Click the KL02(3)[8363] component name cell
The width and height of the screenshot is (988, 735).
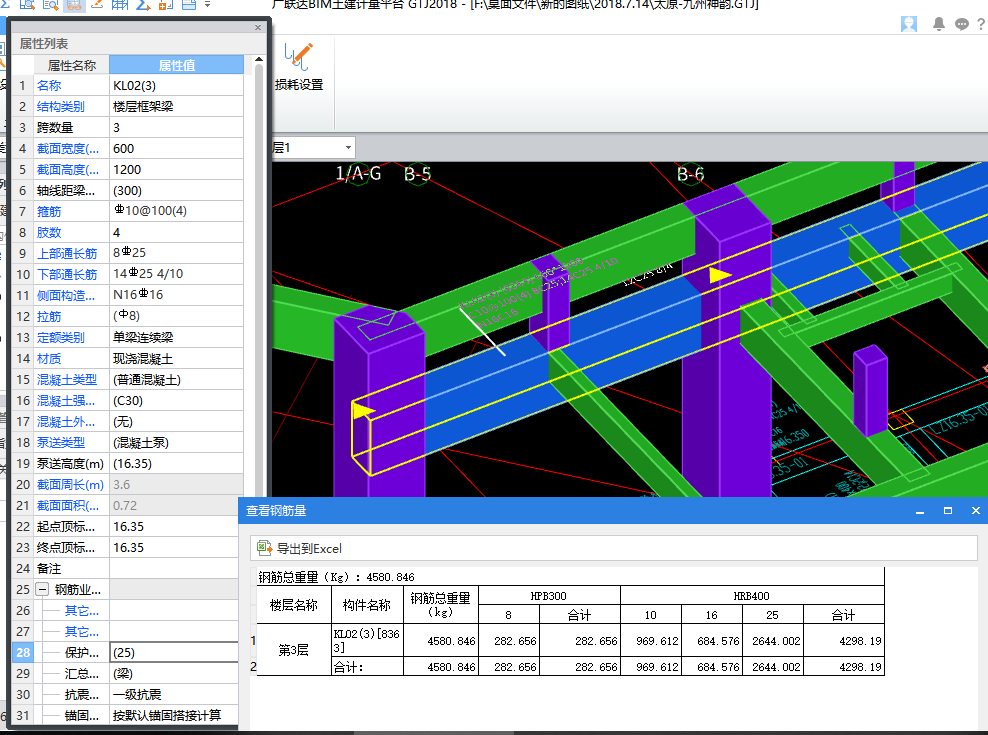point(367,640)
